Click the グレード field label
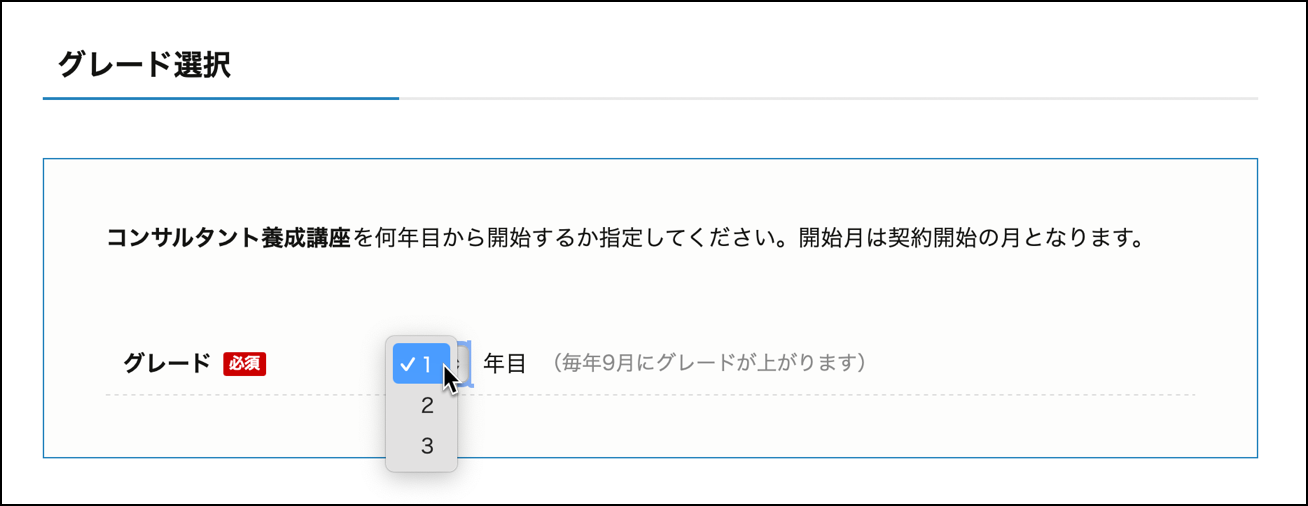Image resolution: width=1308 pixels, height=506 pixels. click(x=167, y=363)
